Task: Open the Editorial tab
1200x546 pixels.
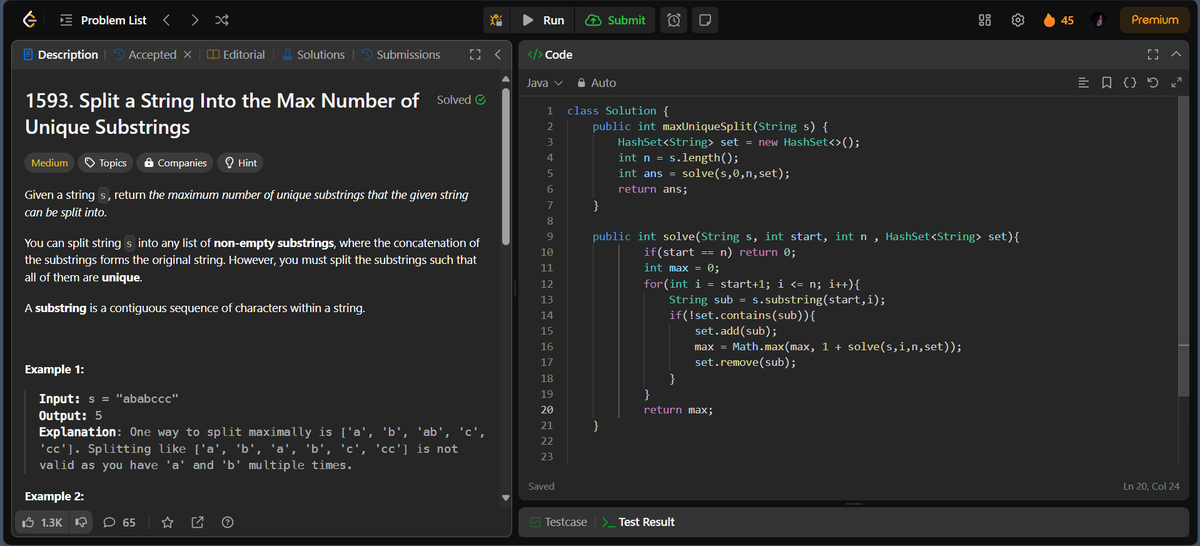Action: (x=236, y=55)
